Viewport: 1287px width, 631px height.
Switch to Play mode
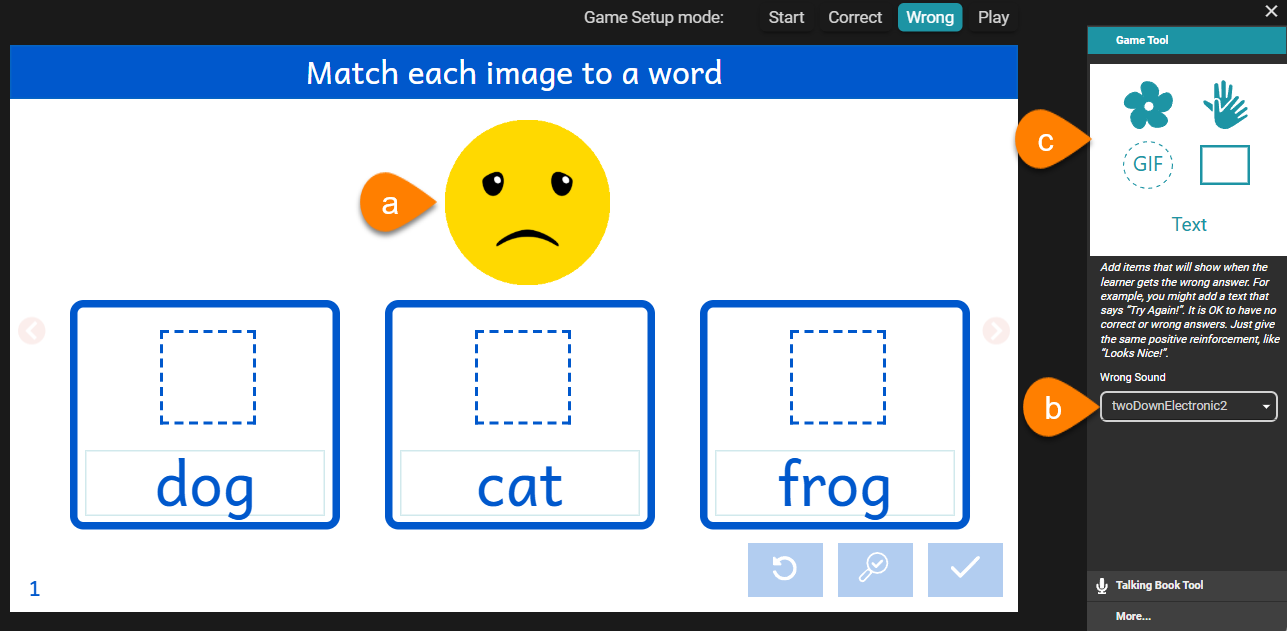(x=994, y=17)
